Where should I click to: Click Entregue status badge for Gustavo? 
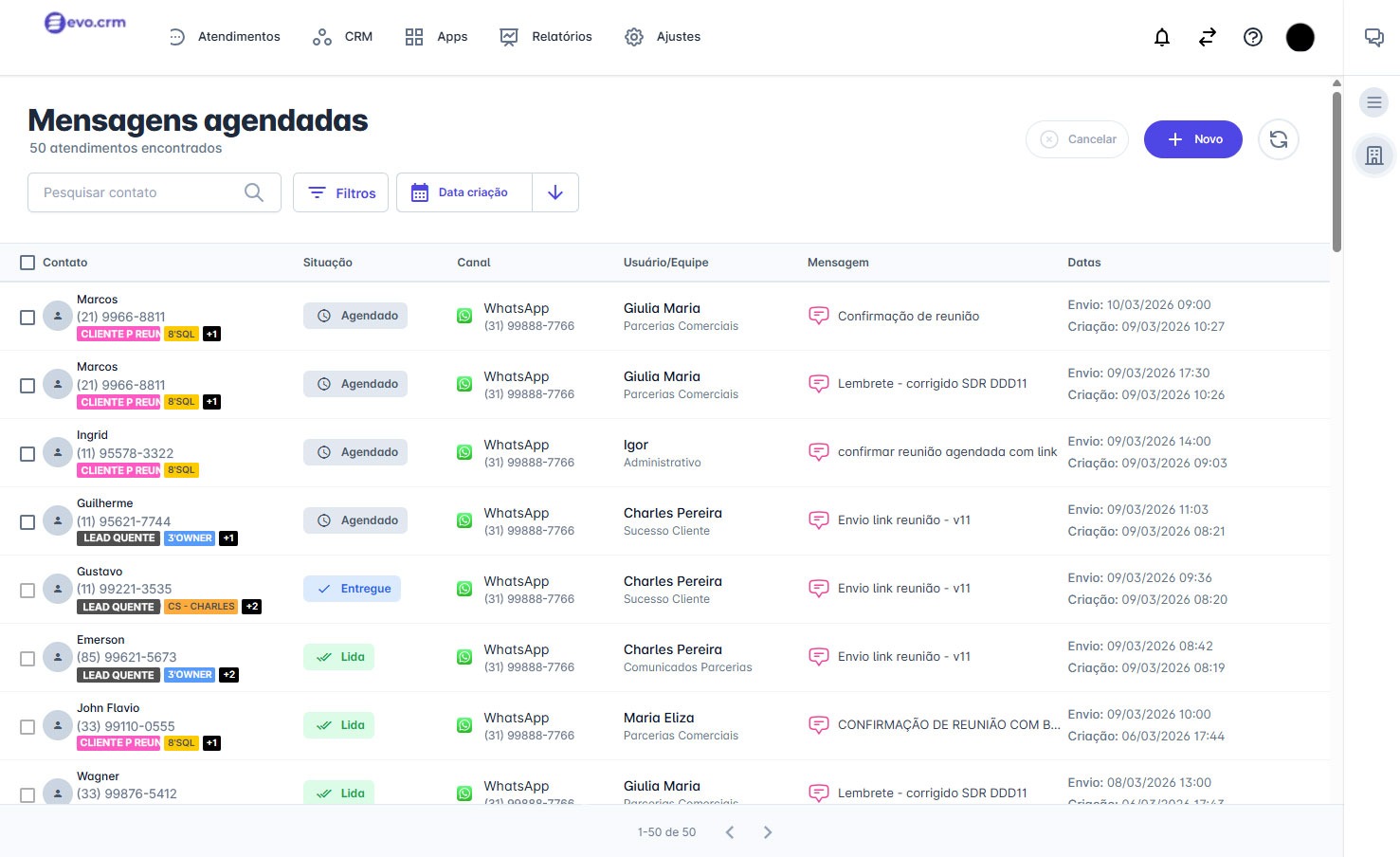(x=353, y=589)
